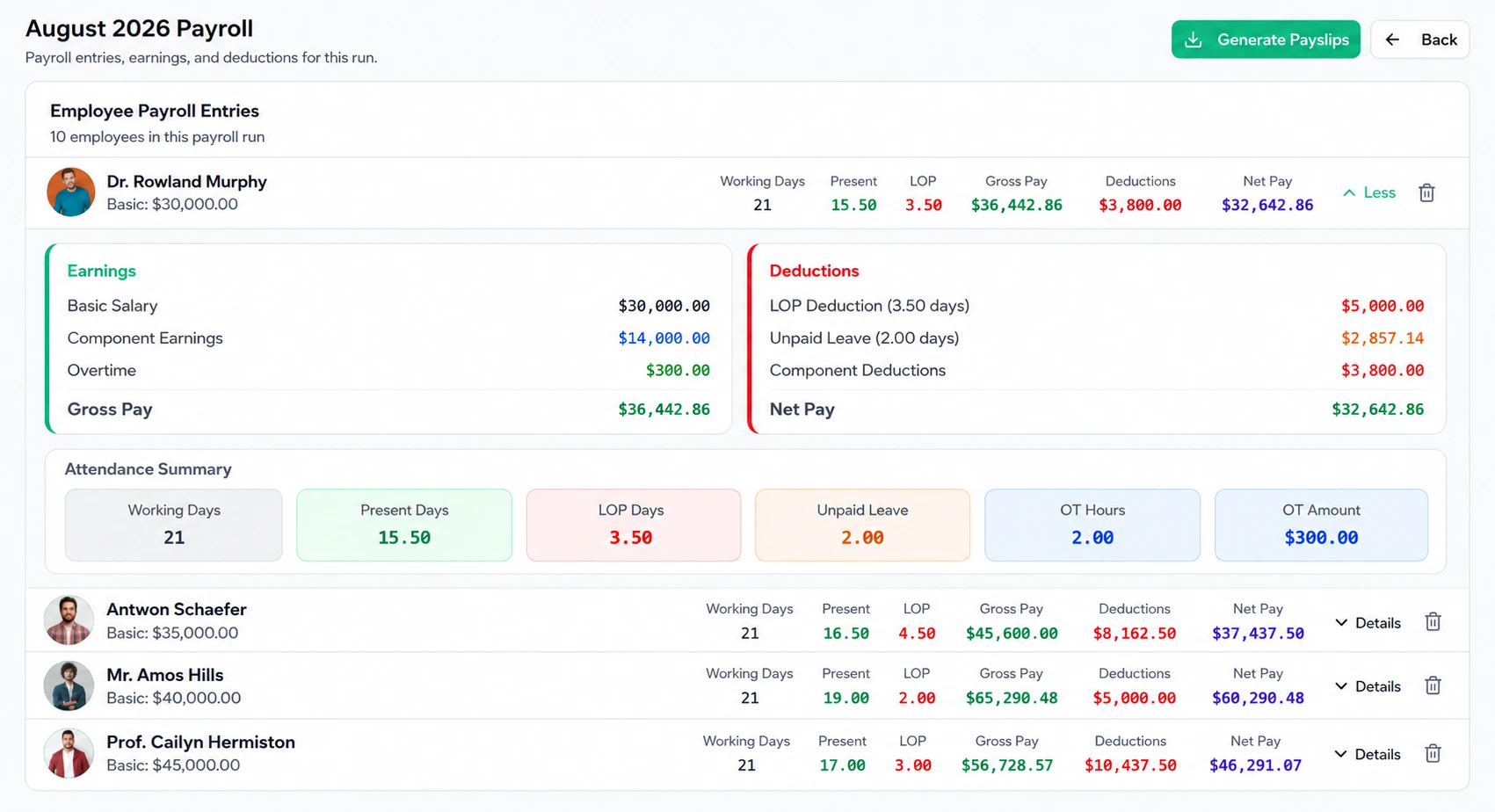Click the LOP Days 3.50 card
Viewport: 1495px width, 812px height.
point(634,525)
